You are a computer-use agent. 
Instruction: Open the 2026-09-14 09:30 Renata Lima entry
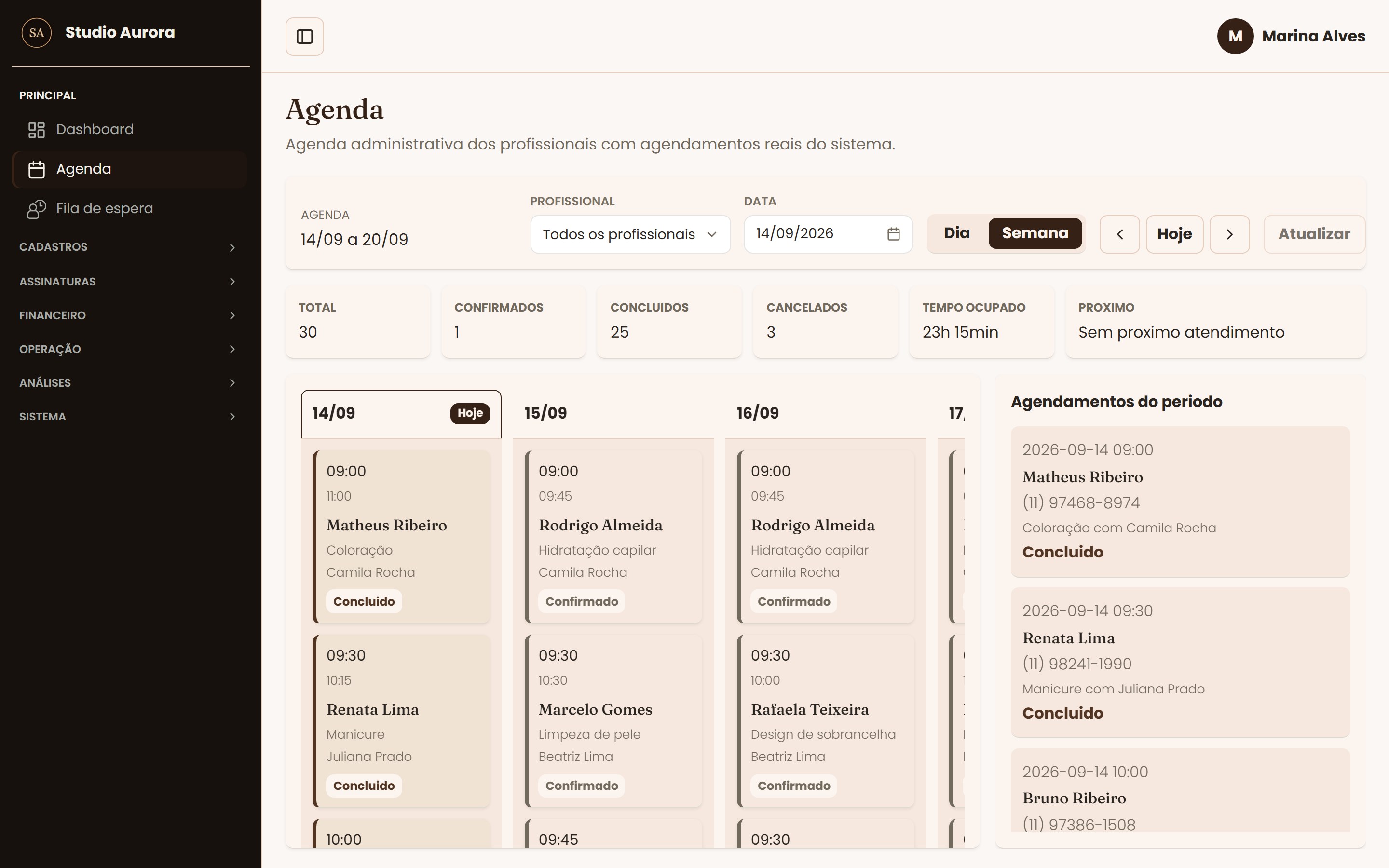[1180, 663]
